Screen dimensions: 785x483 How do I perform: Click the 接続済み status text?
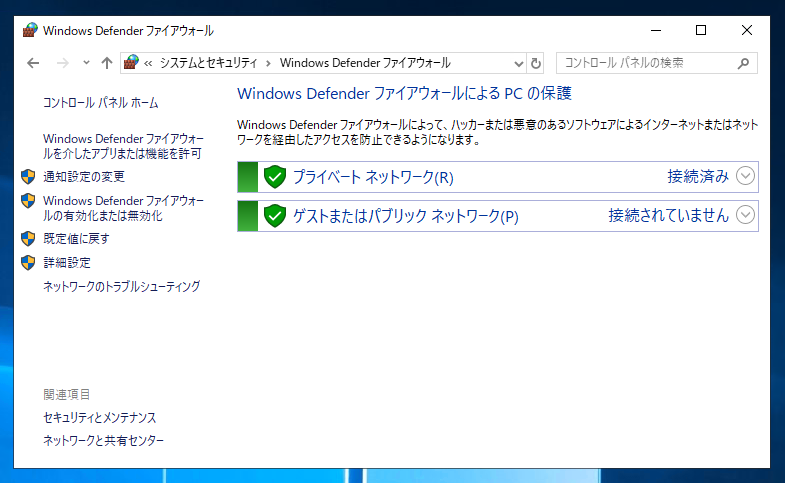pos(698,176)
